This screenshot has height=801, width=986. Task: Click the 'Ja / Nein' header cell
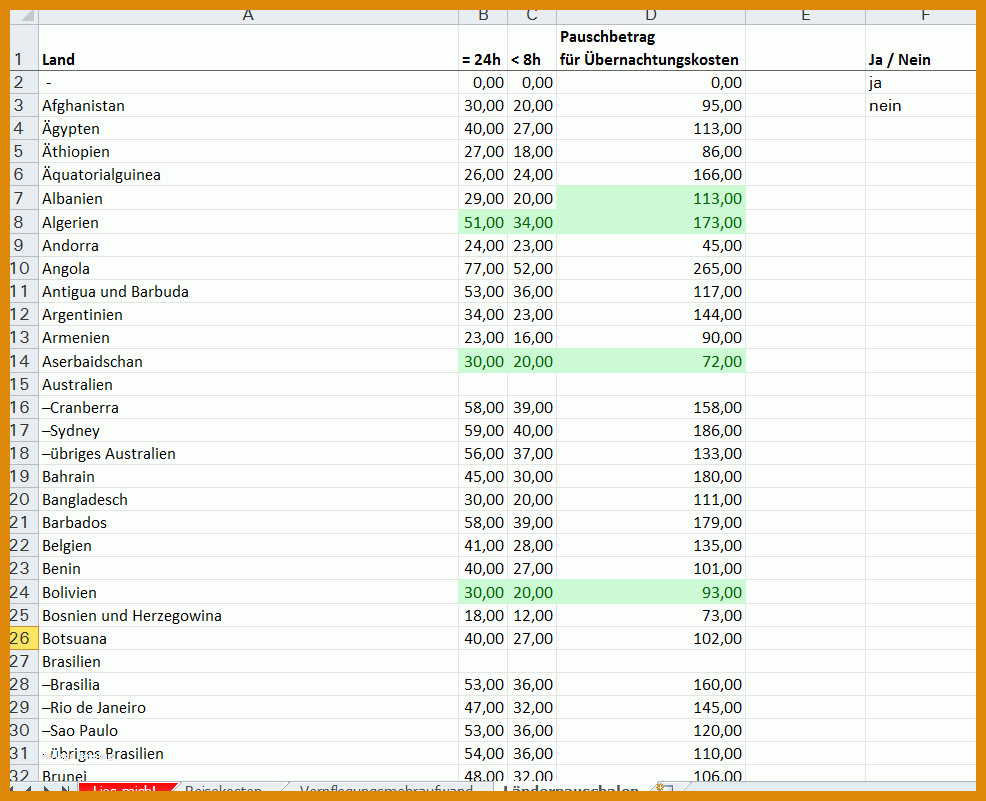921,48
